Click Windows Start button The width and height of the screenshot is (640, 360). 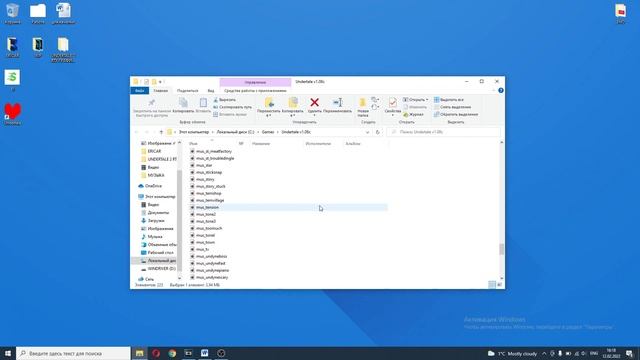pyautogui.click(x=8, y=353)
